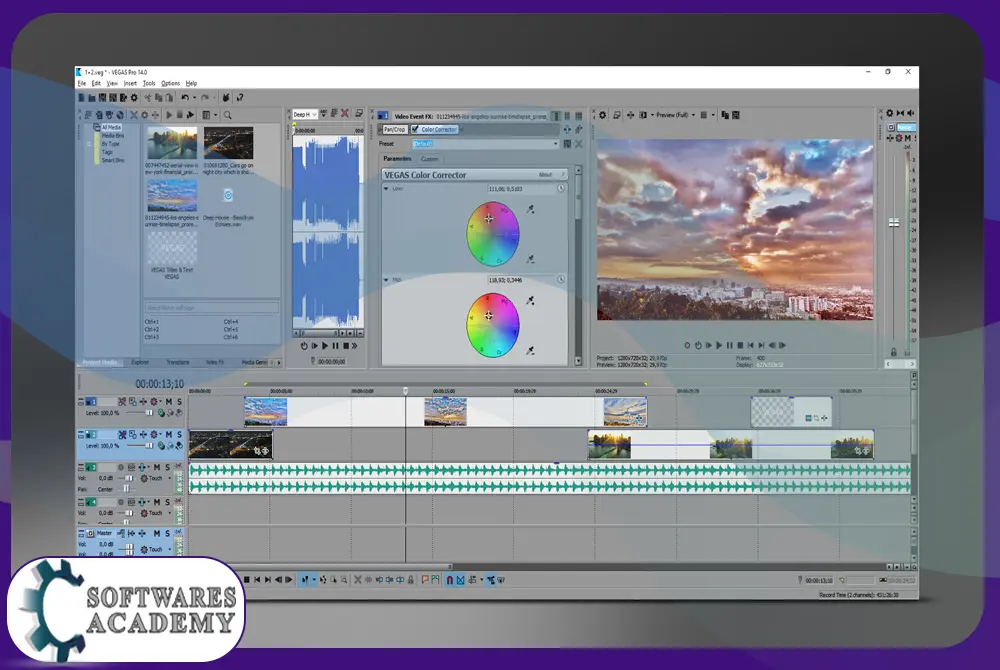The image size is (1000, 670).
Task: Open the undo history dropdown arrow
Action: [194, 98]
